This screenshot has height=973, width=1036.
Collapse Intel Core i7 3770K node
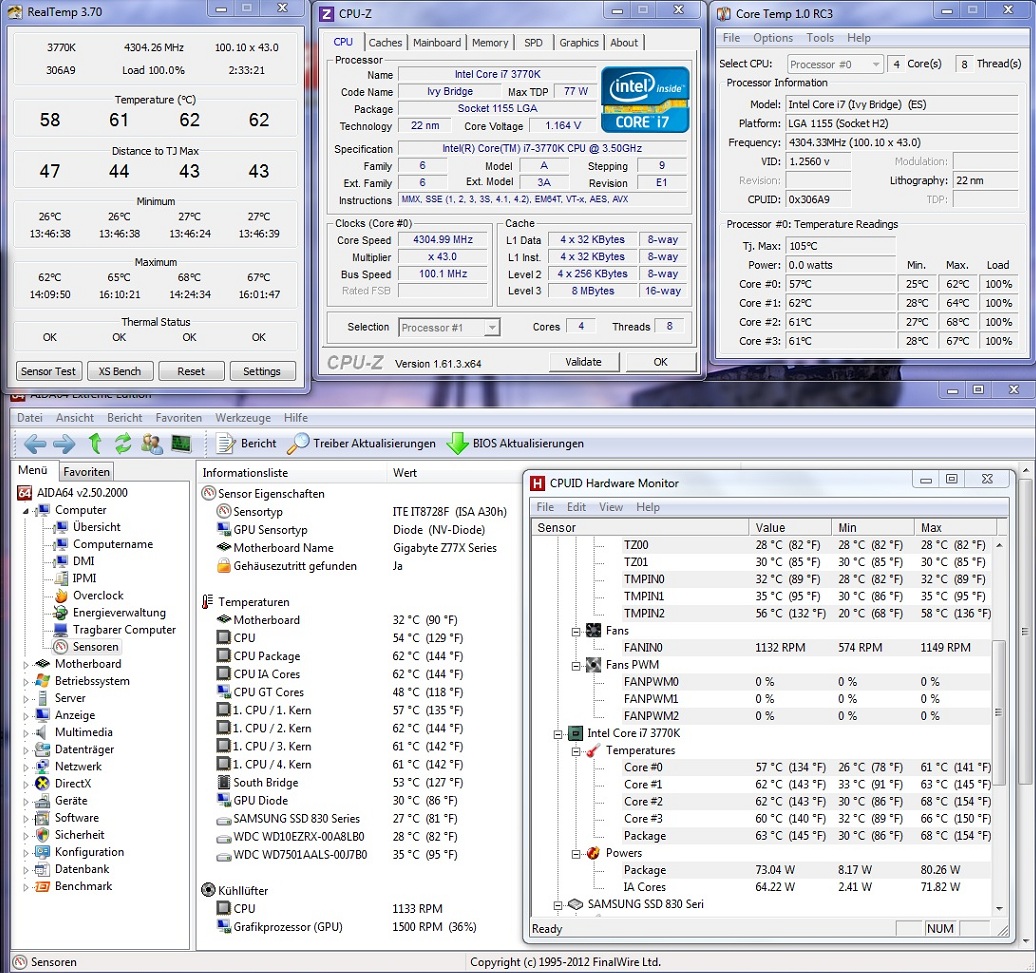pos(558,735)
